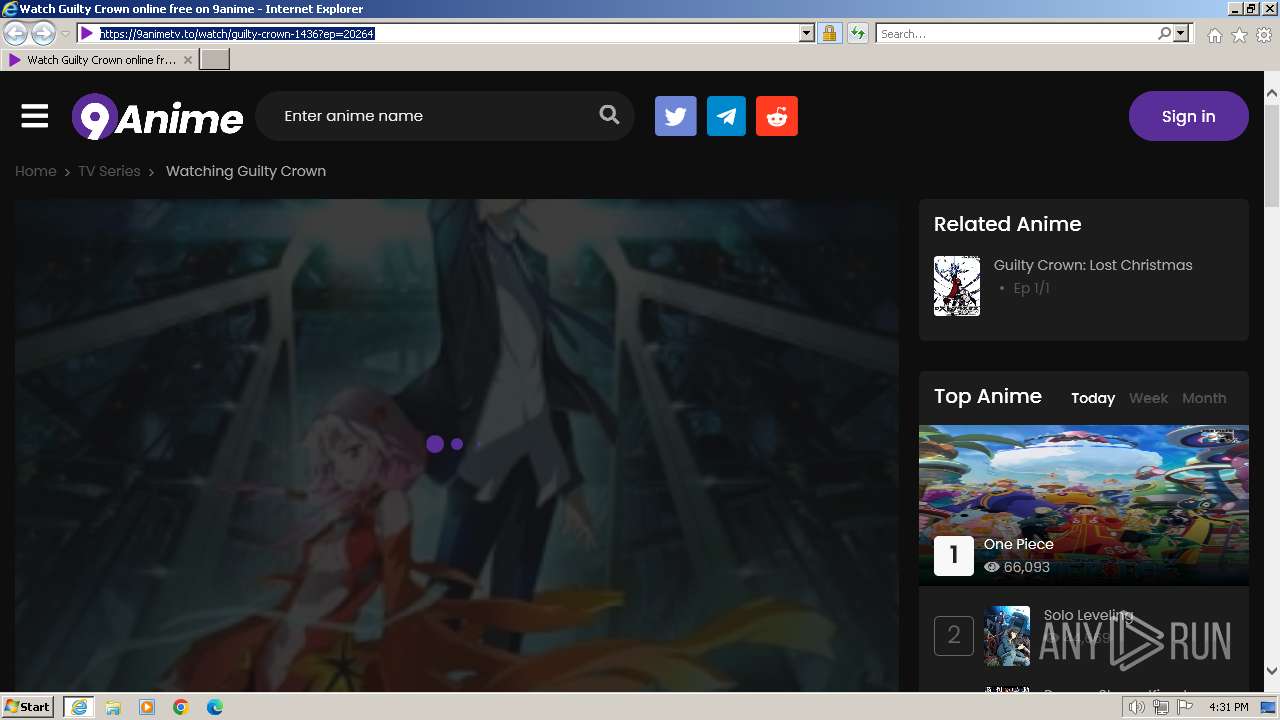Open the media player taskbar icon
The image size is (1280, 720).
pyautogui.click(x=147, y=707)
